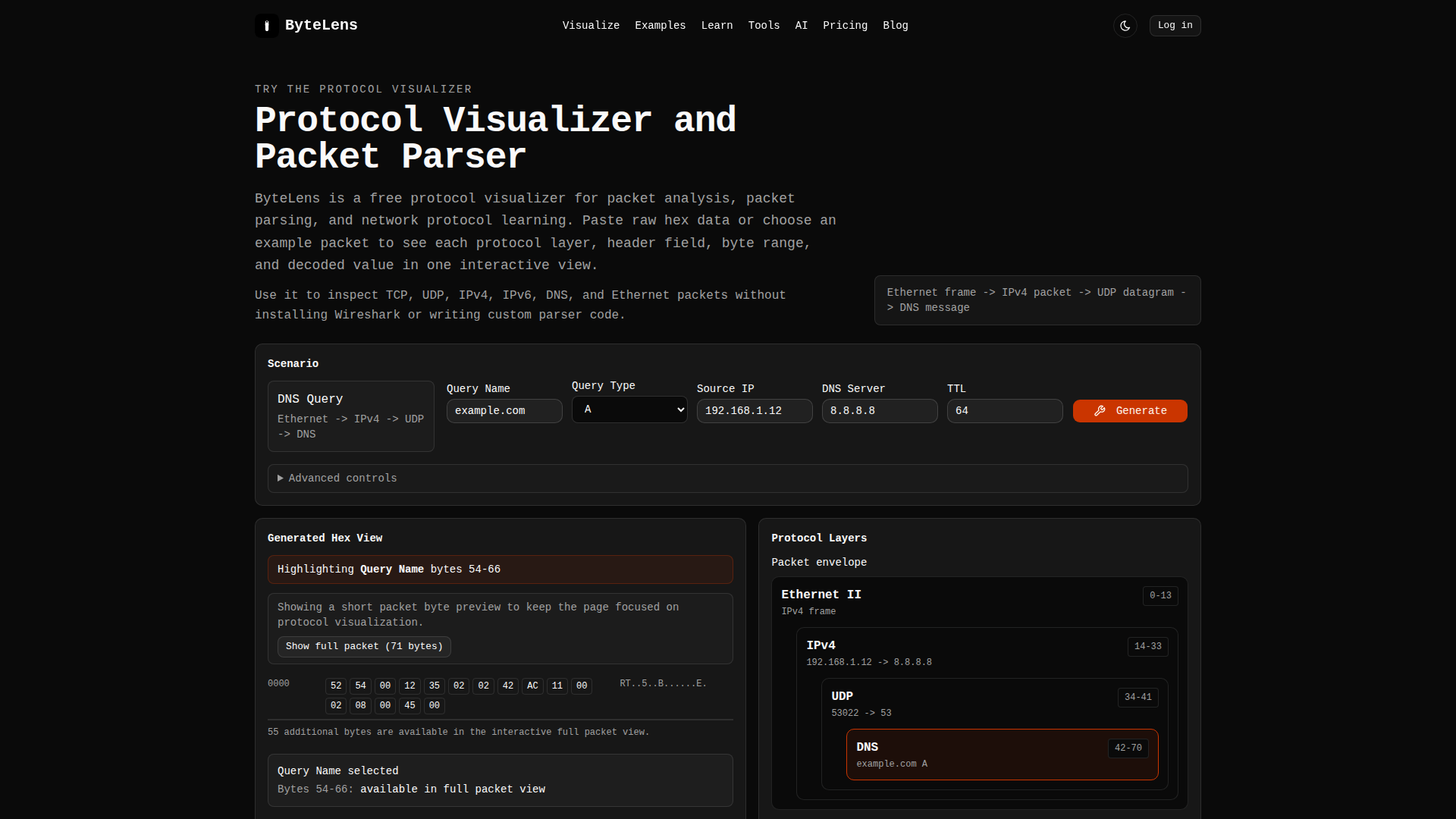1456x819 pixels.
Task: Click the example.com A description text
Action: 891,764
